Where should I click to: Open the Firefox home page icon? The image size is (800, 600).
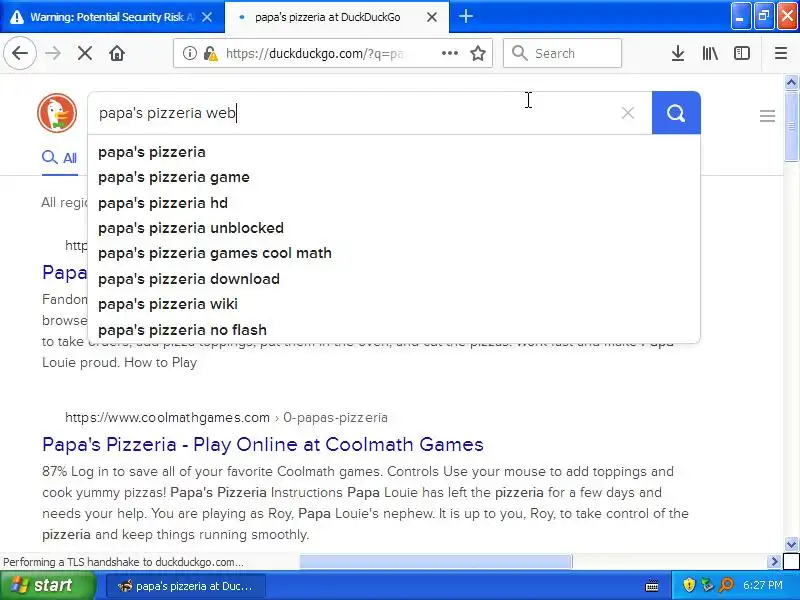[x=117, y=53]
